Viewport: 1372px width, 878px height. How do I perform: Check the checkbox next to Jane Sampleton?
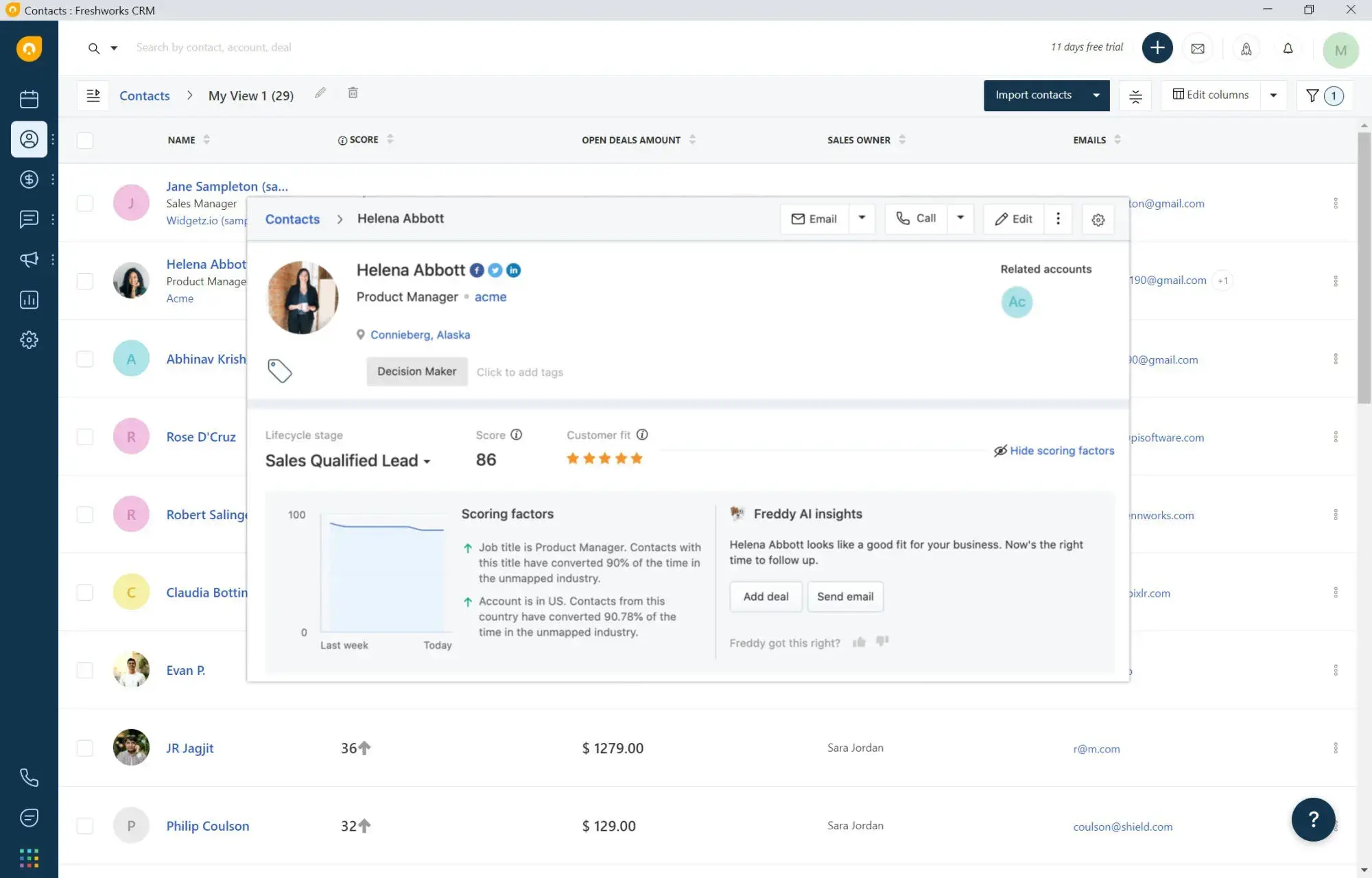click(84, 203)
